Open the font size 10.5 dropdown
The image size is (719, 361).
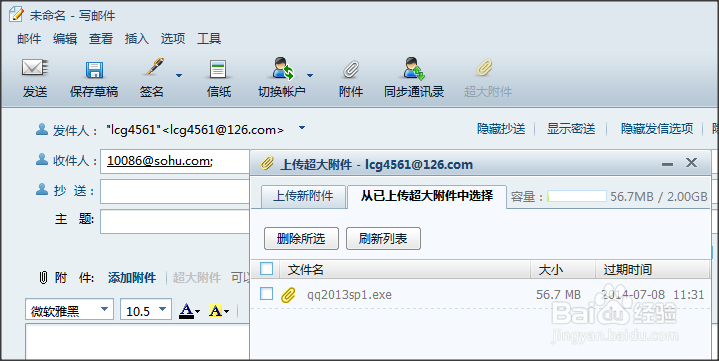(x=162, y=309)
